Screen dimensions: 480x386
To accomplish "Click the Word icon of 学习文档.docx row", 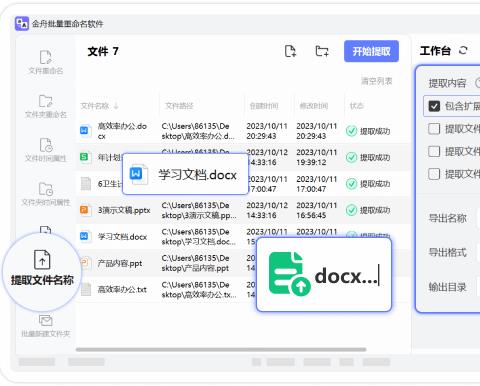I will (85, 236).
